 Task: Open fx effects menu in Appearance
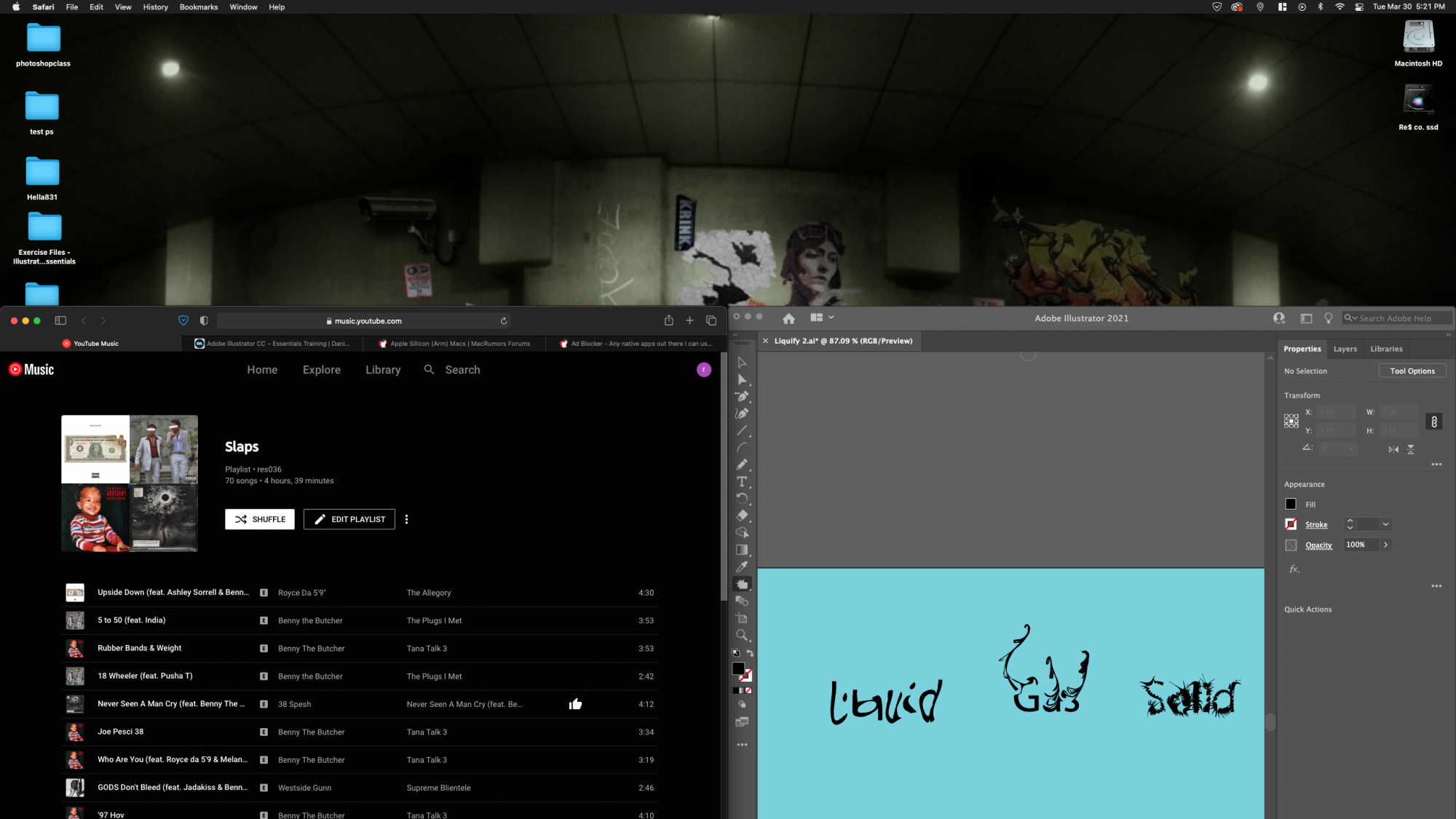pos(1294,569)
